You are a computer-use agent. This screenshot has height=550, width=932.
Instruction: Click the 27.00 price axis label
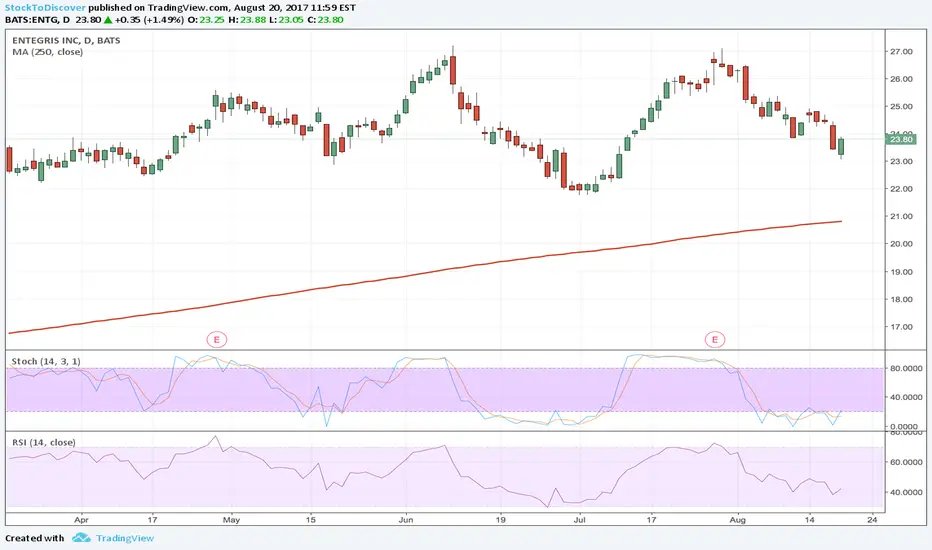pos(901,52)
